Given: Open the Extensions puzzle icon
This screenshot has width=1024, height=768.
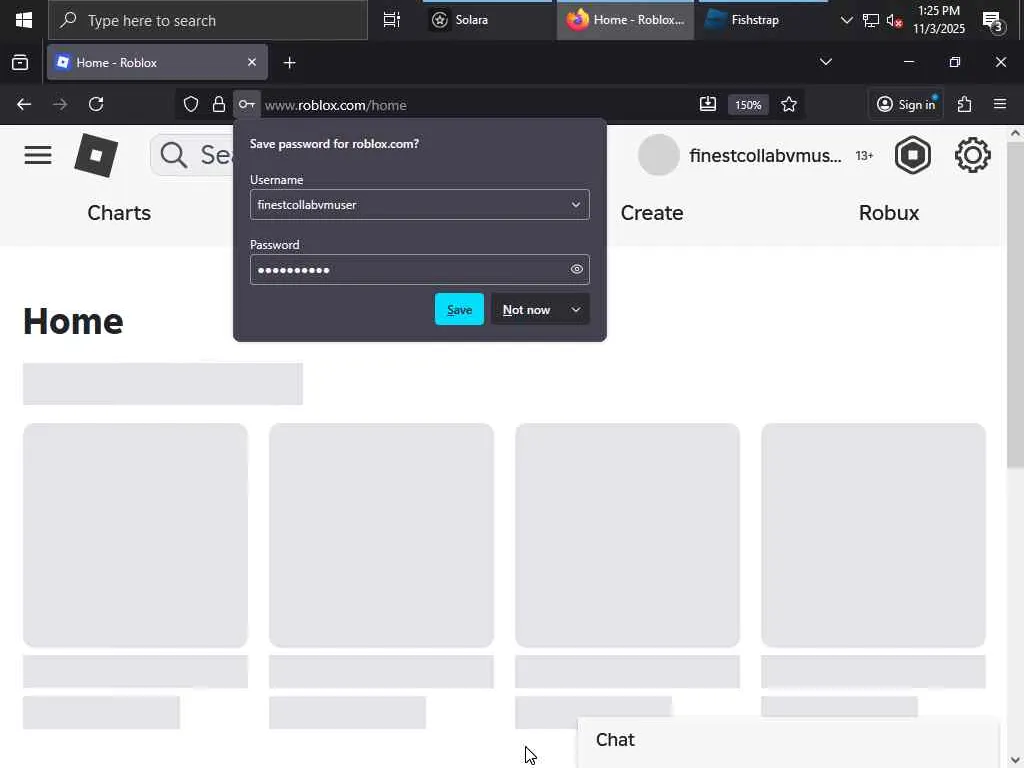Looking at the screenshot, I should [965, 104].
